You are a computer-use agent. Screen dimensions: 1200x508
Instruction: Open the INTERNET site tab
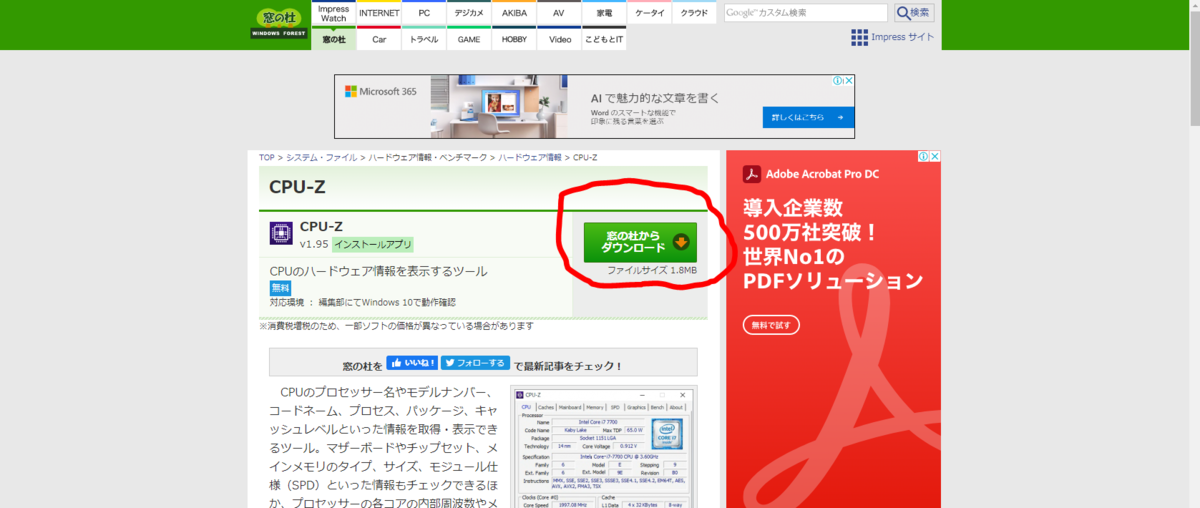[x=379, y=13]
